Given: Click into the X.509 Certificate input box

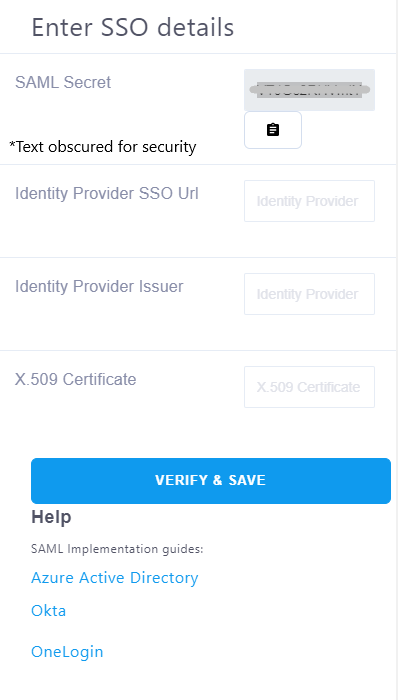Looking at the screenshot, I should [309, 387].
